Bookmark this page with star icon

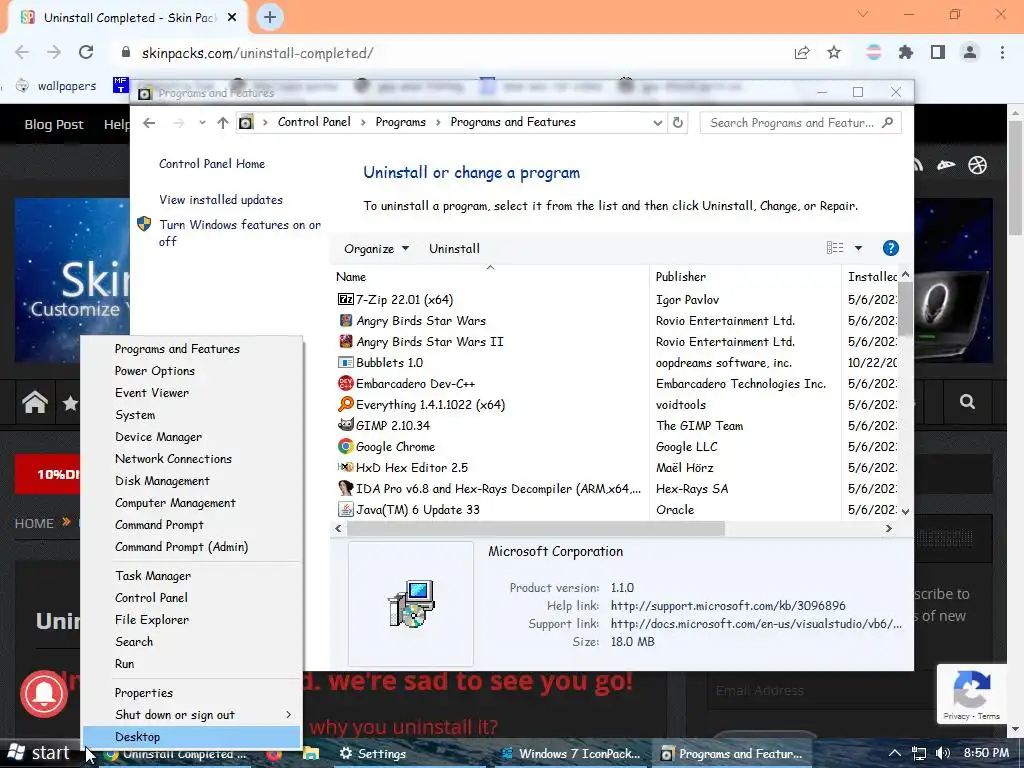pos(834,52)
